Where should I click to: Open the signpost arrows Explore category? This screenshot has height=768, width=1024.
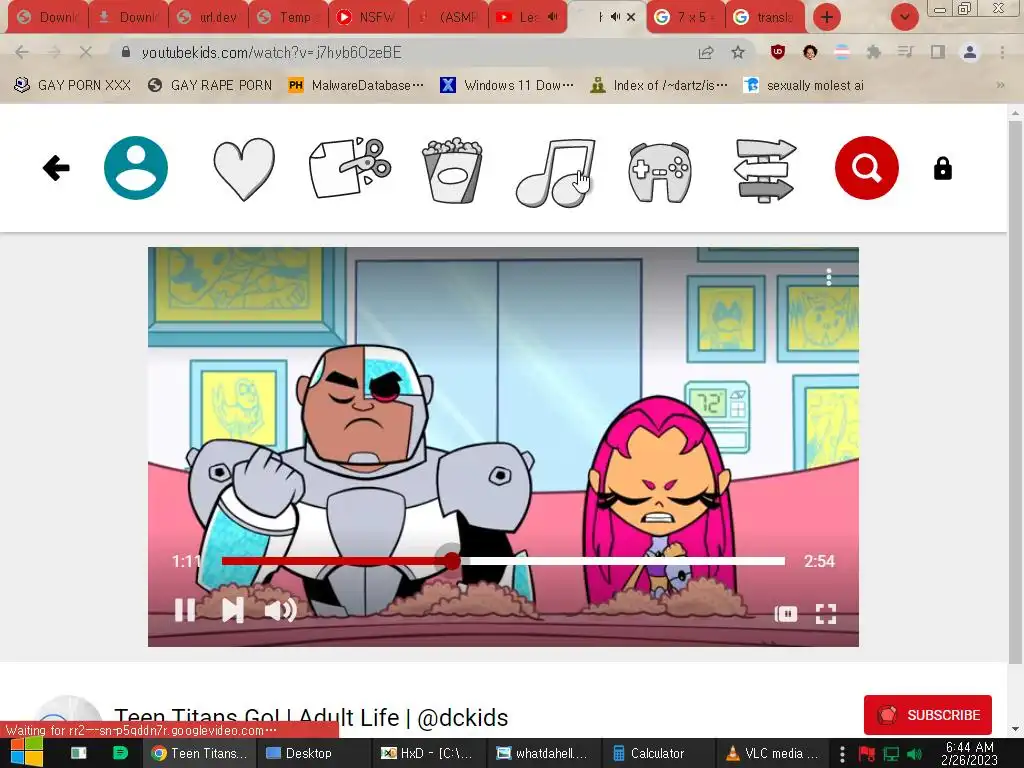(765, 170)
